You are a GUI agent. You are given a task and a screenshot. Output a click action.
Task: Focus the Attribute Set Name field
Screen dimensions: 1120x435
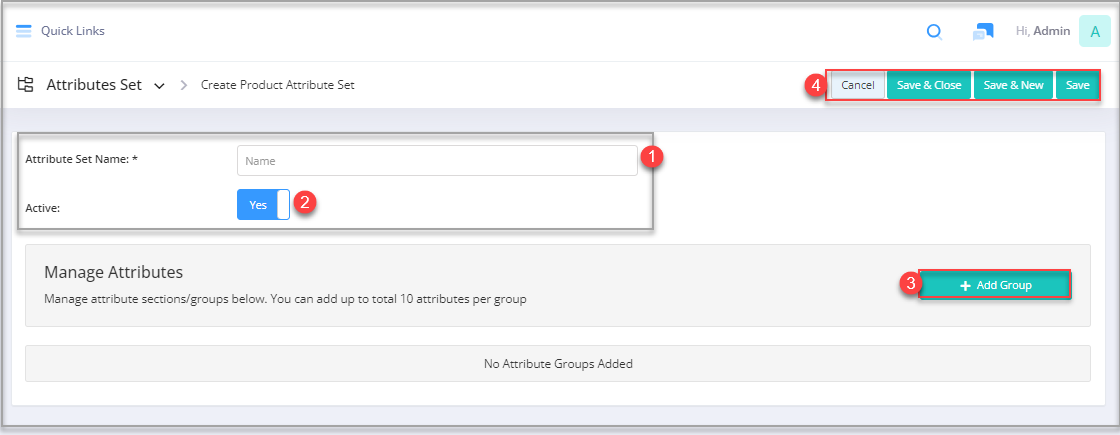coord(437,161)
